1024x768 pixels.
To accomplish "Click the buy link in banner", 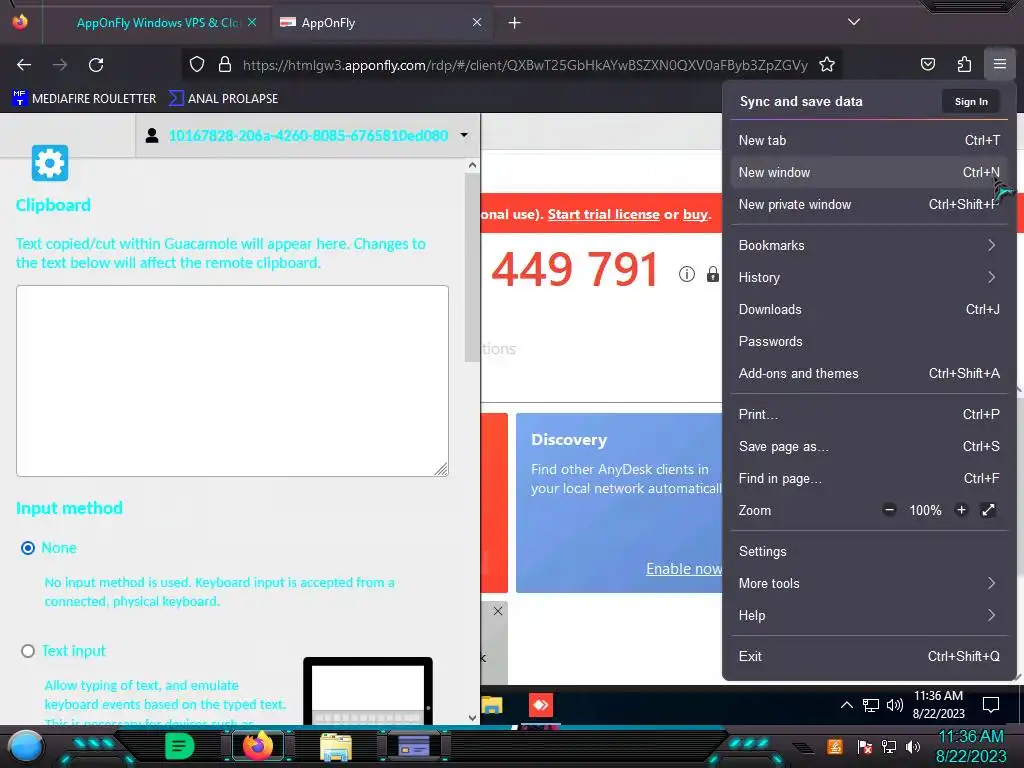I will click(x=695, y=215).
